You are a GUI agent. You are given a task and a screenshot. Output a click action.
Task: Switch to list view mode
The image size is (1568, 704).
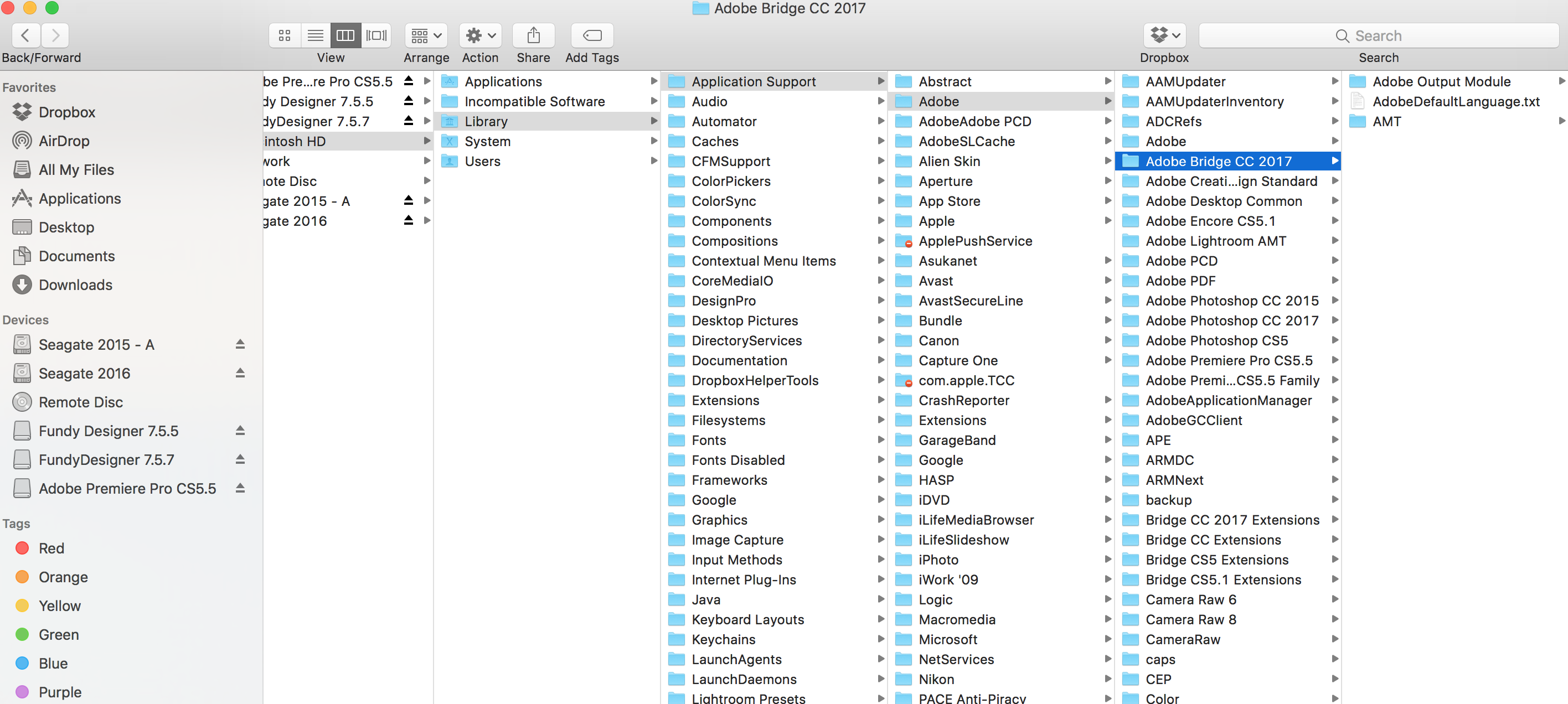315,35
